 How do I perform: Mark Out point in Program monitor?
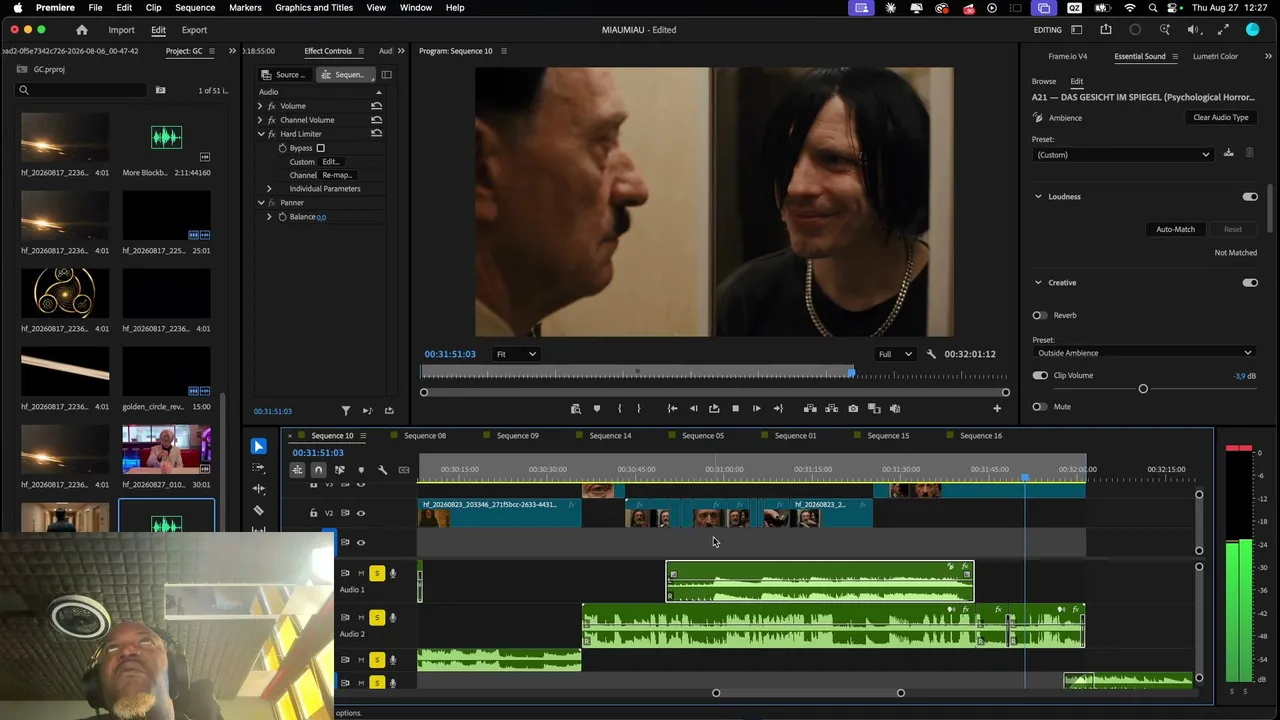click(x=638, y=409)
